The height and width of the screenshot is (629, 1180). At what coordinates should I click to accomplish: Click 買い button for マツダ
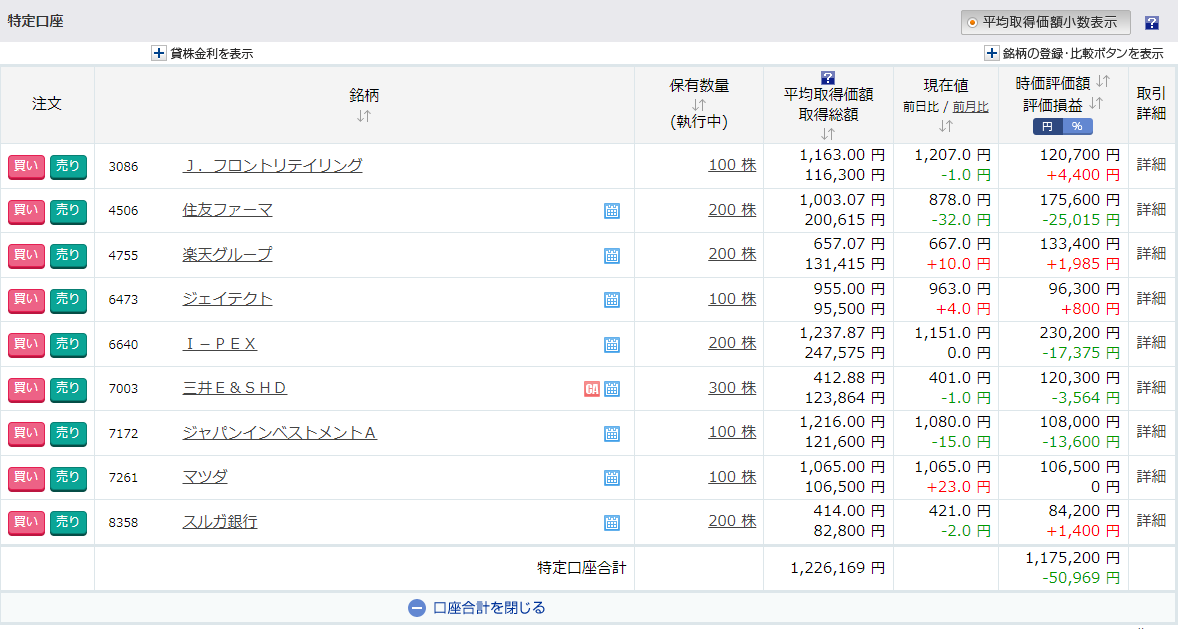[26, 478]
